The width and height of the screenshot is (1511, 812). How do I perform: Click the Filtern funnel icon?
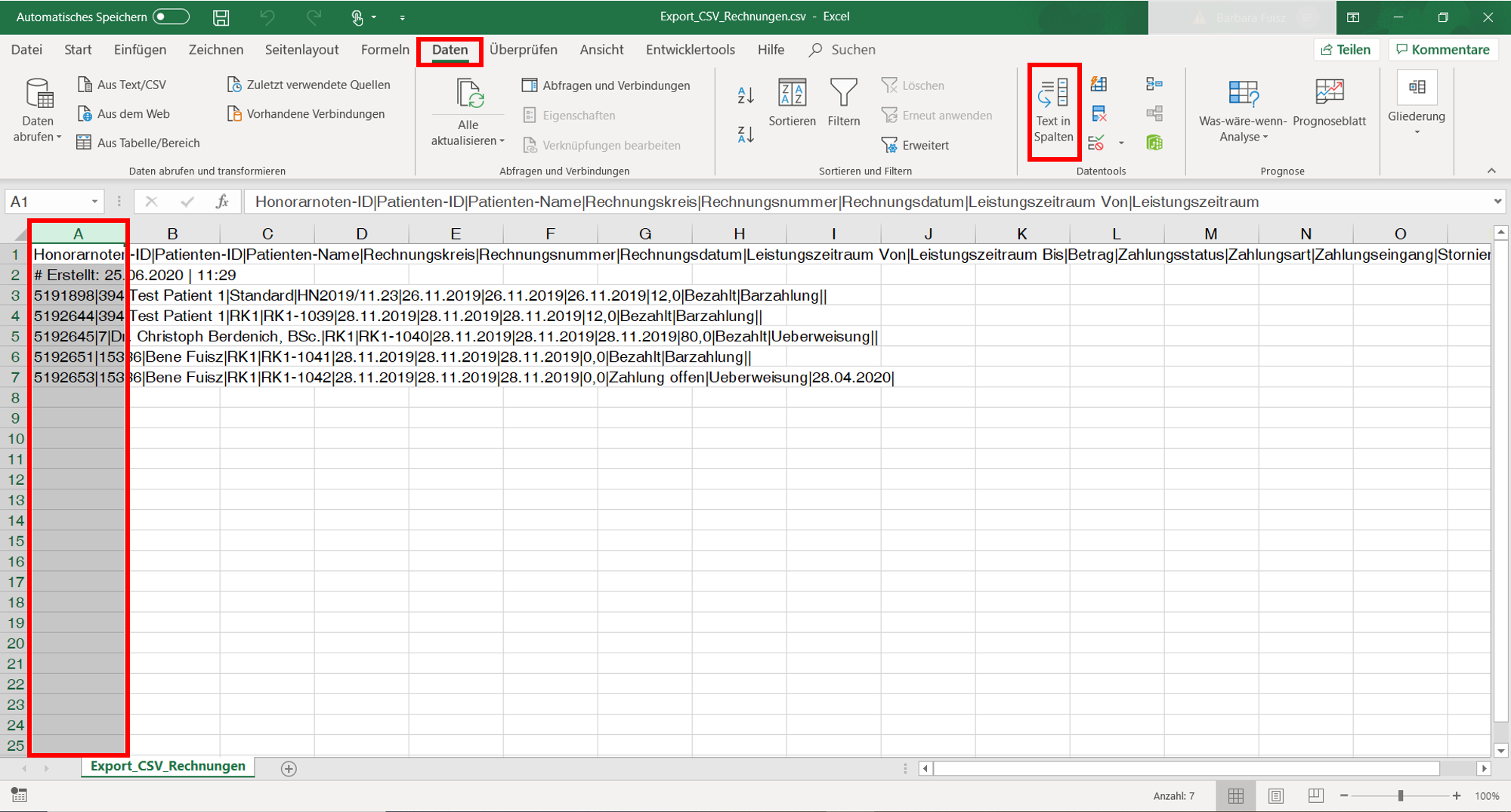coord(843,94)
